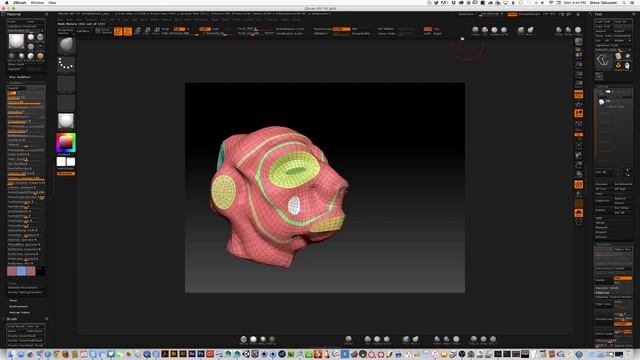The height and width of the screenshot is (360, 640).
Task: Select the Rotate transform icon in top shelf
Action: (157, 31)
